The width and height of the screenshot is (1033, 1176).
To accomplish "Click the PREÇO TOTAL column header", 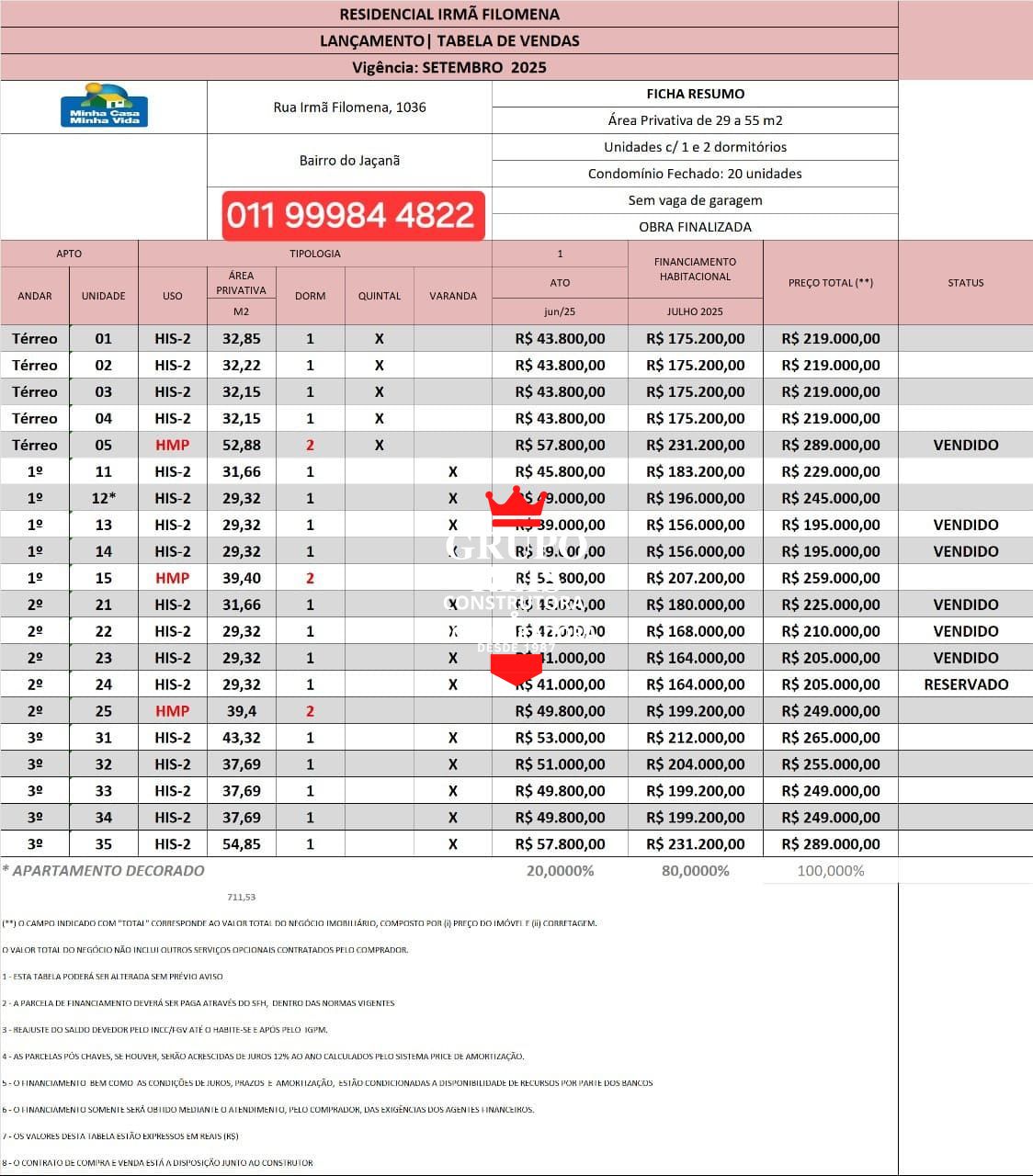I will pos(830,282).
